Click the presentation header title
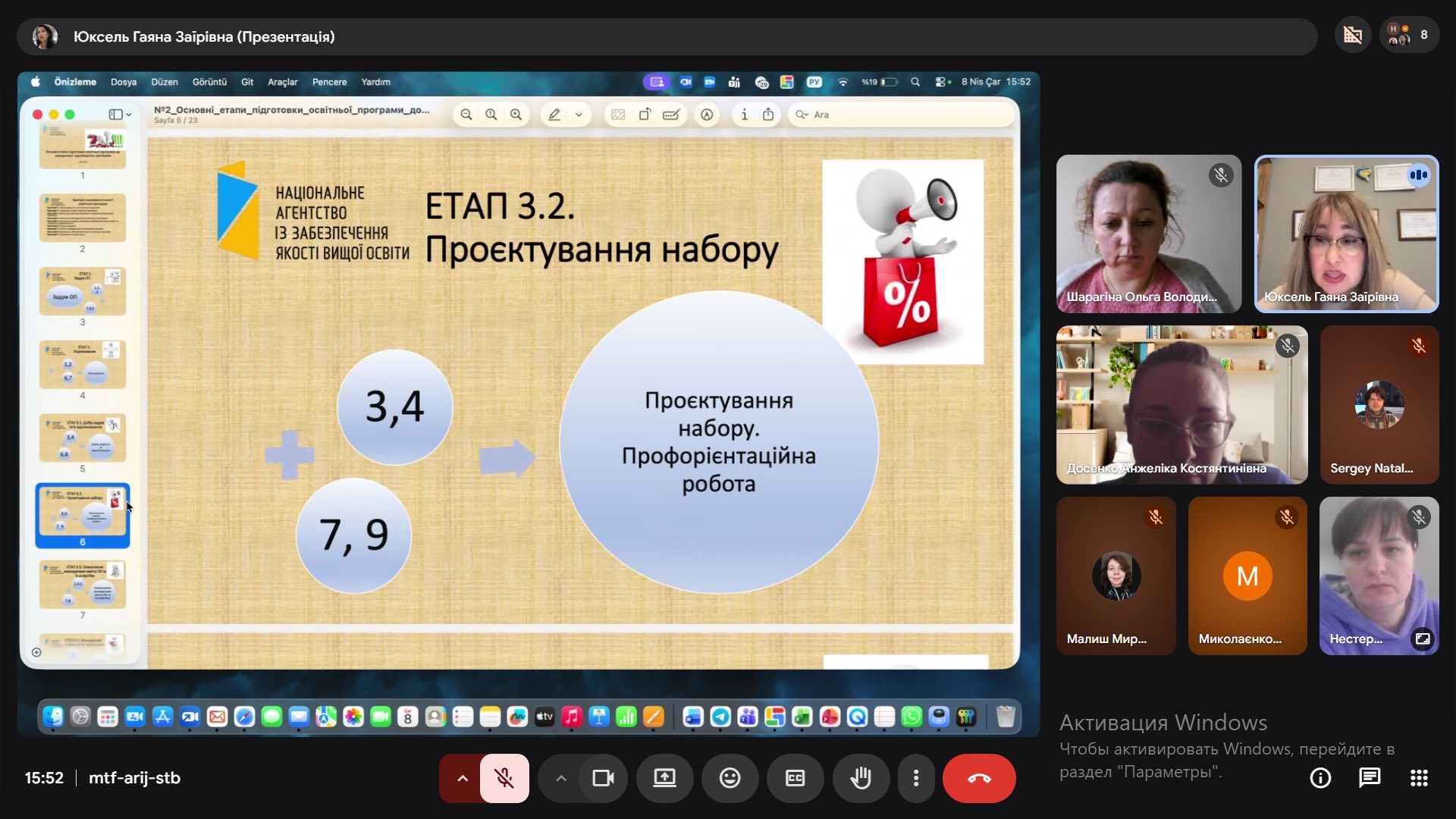Image resolution: width=1456 pixels, height=819 pixels. point(204,36)
